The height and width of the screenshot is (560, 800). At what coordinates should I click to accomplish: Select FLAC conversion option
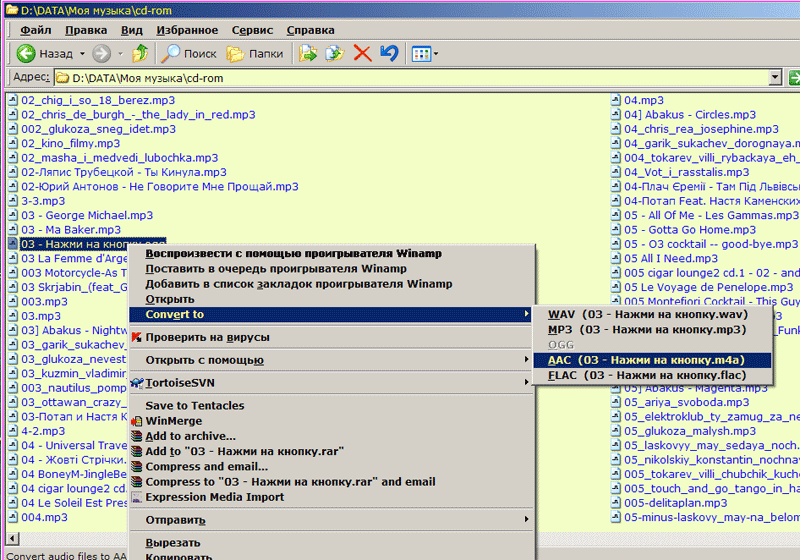pyautogui.click(x=646, y=375)
